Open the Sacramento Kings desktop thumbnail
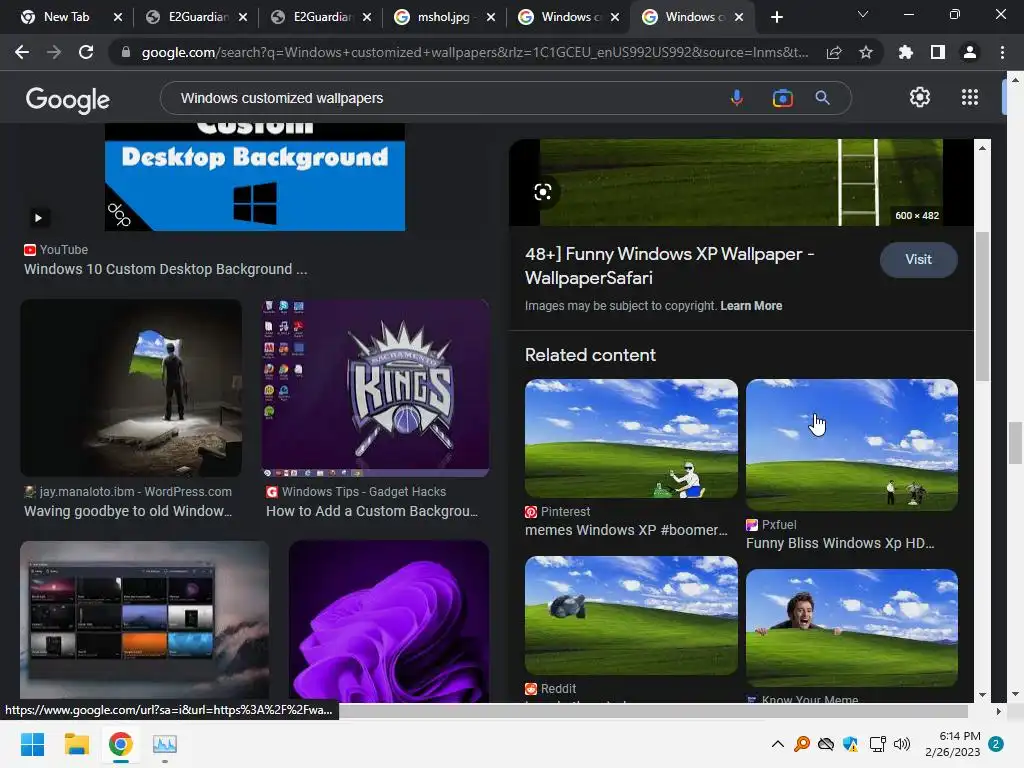Screen dimensions: 1024x768 pos(376,388)
